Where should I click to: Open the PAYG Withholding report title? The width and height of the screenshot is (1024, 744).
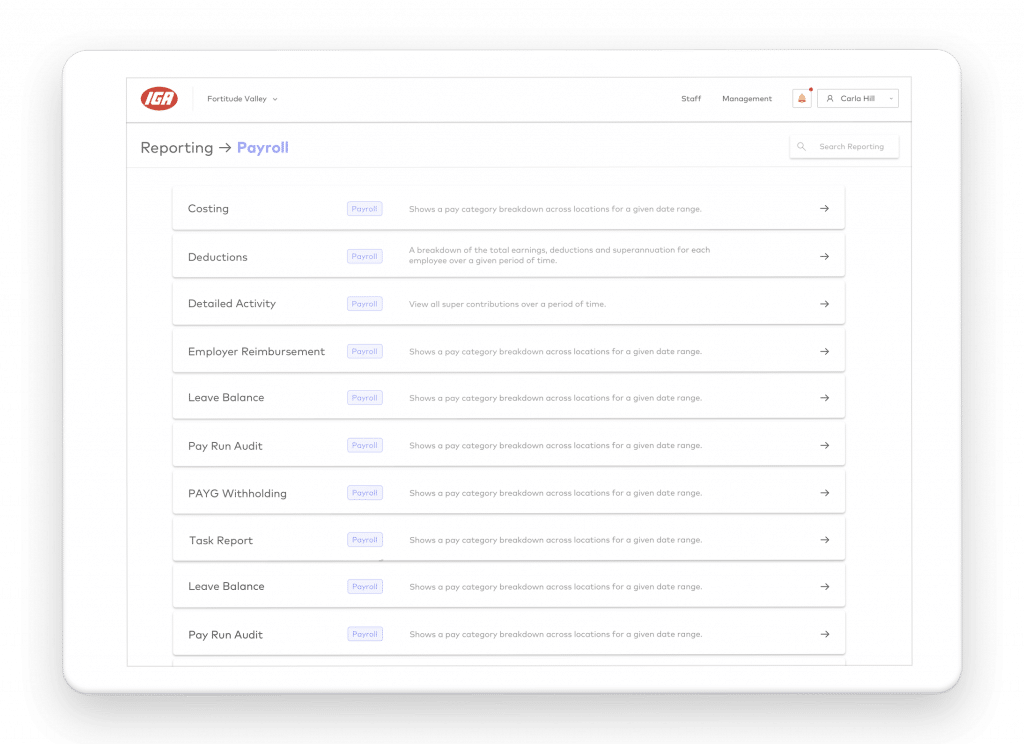pyautogui.click(x=237, y=493)
